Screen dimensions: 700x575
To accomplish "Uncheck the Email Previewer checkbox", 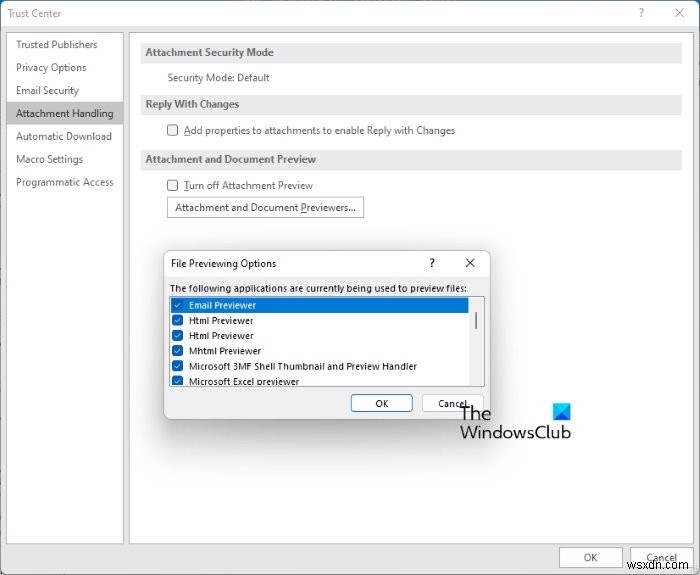I will 177,305.
